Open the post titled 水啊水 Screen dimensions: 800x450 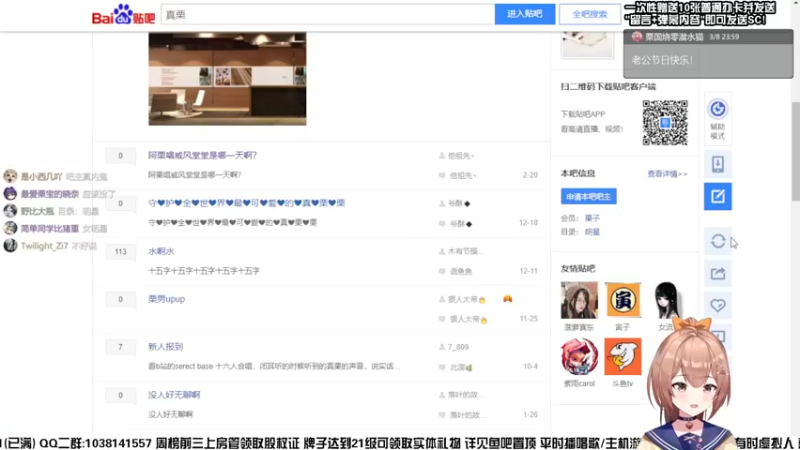click(x=161, y=251)
